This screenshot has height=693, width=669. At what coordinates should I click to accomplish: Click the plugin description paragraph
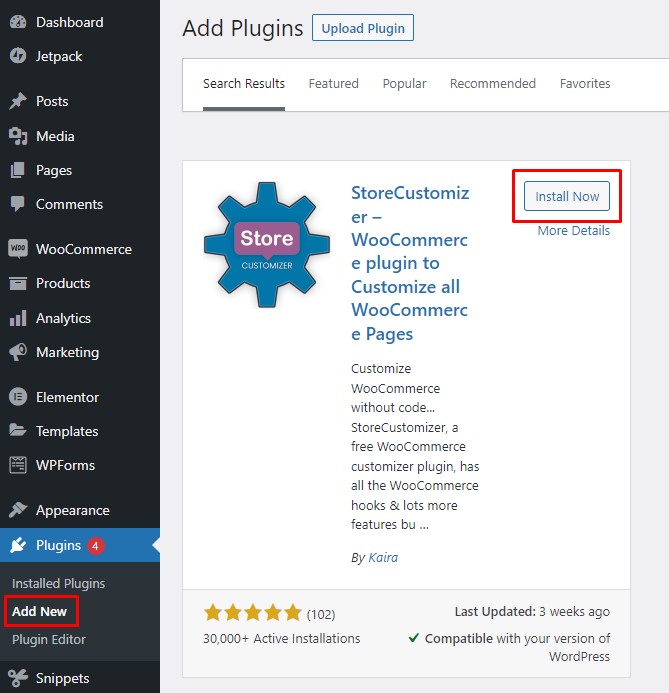point(415,447)
